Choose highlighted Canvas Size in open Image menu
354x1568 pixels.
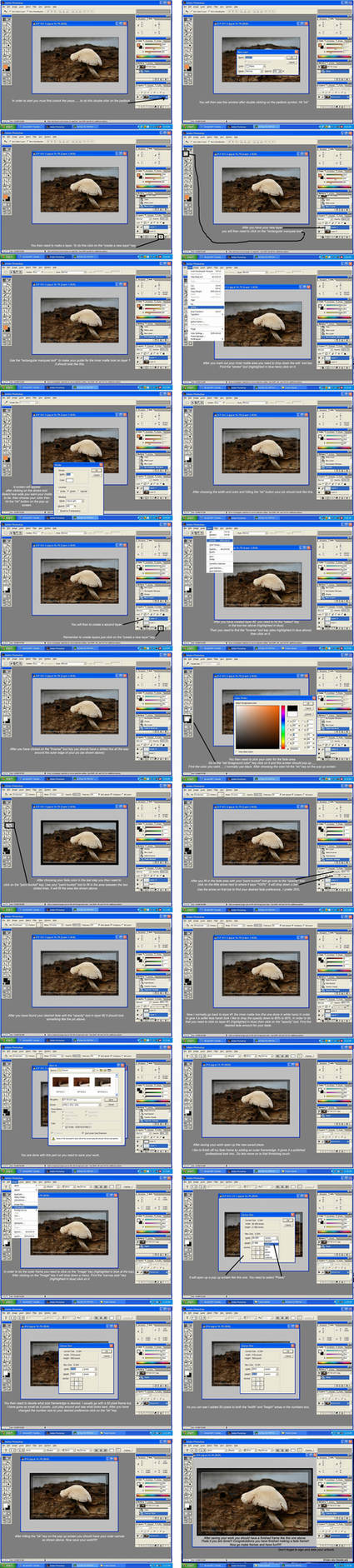pyautogui.click(x=25, y=1207)
